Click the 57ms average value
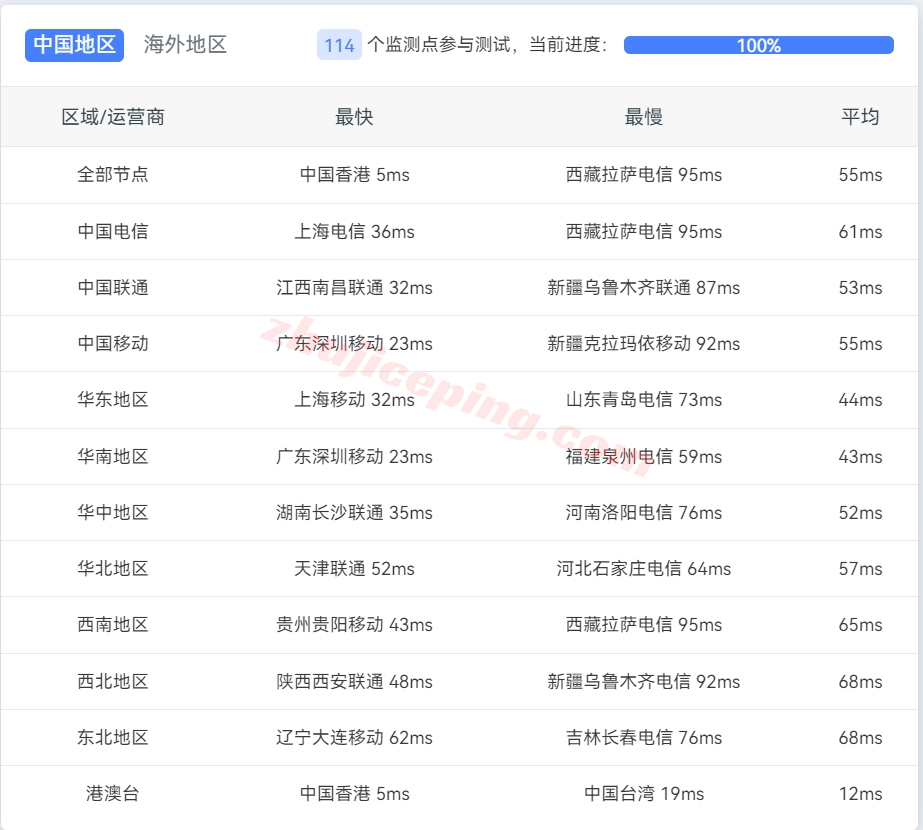 [x=860, y=569]
